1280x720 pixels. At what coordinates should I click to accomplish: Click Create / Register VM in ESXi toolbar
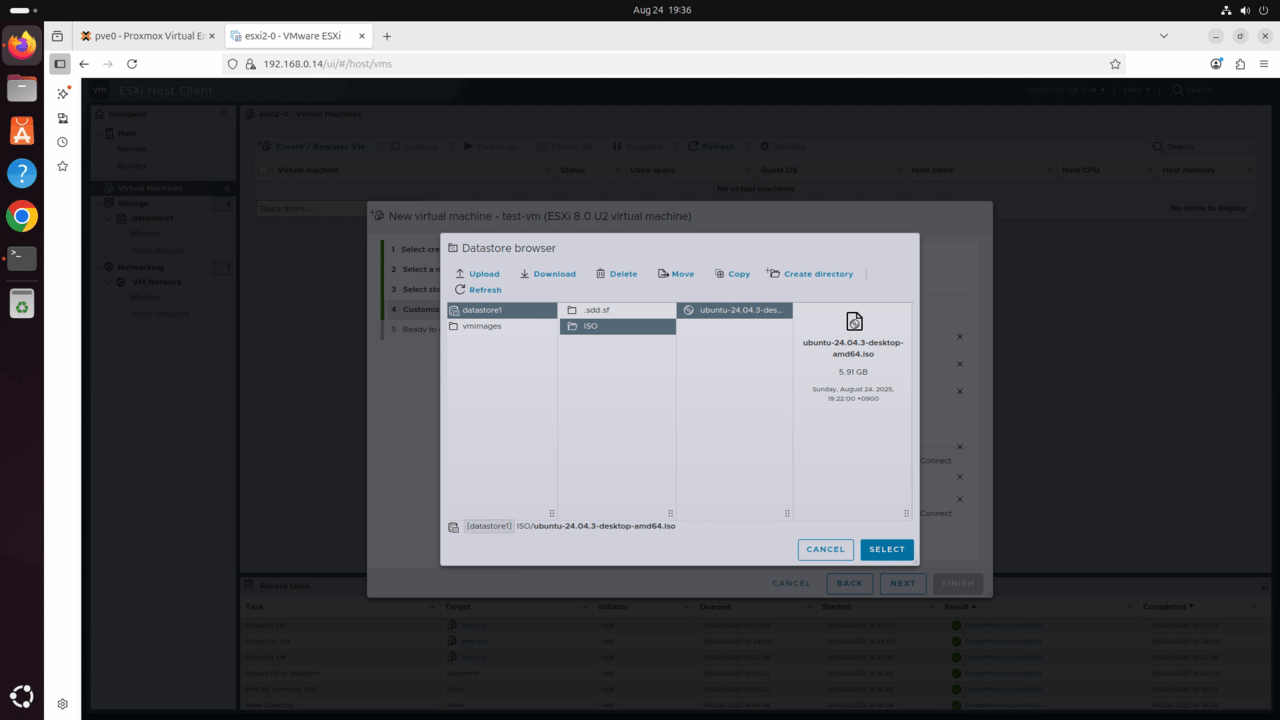(x=313, y=147)
